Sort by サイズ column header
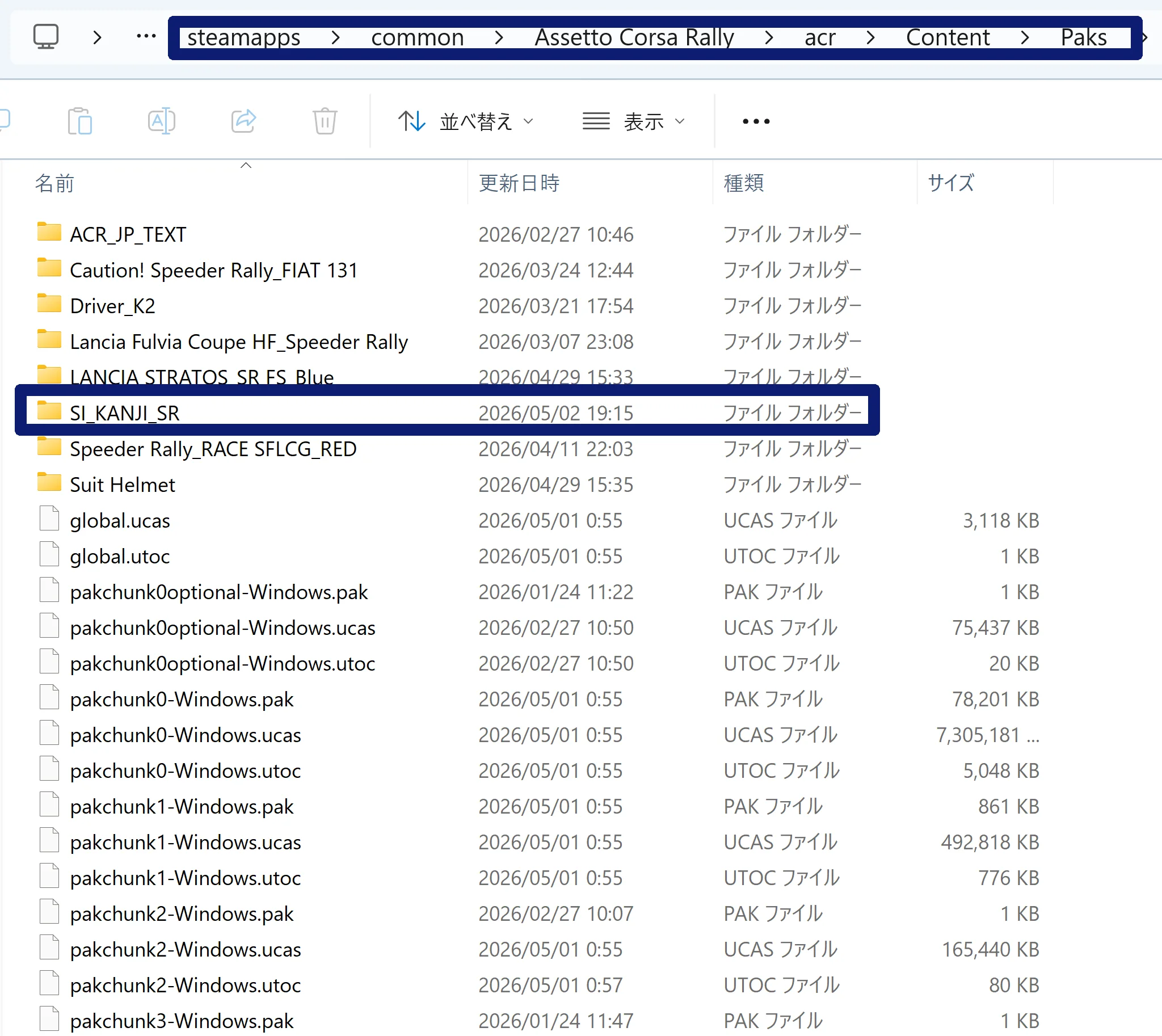Screen dimensions: 1162x1036 (951, 183)
